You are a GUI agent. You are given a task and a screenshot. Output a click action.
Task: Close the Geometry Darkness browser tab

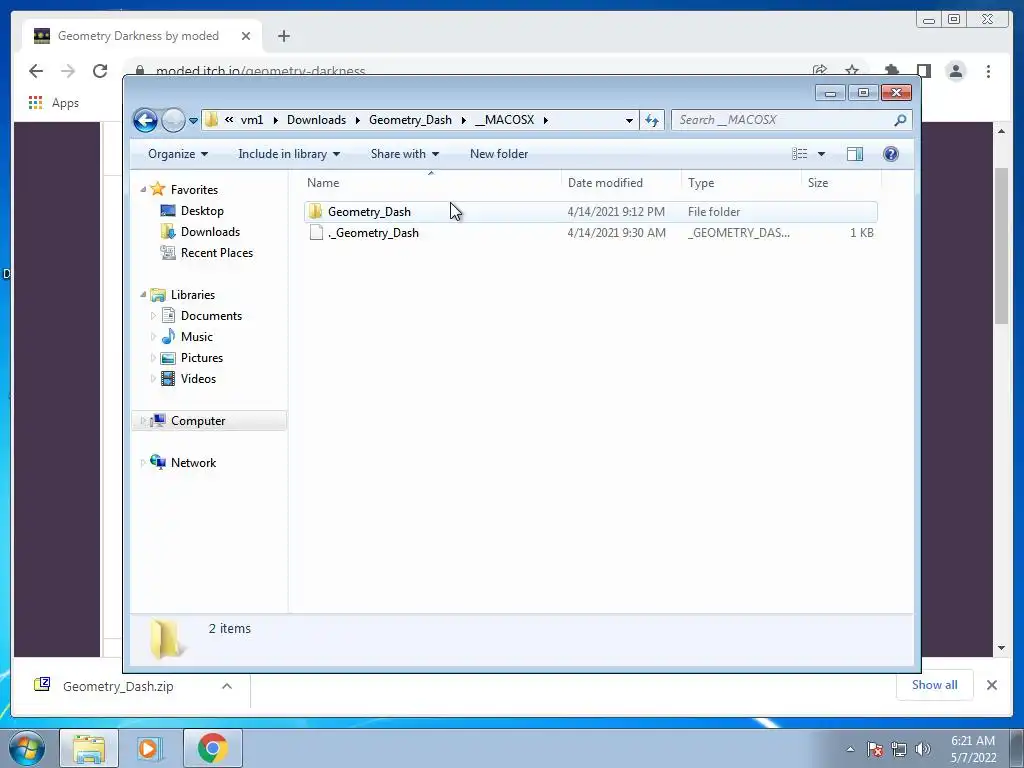(x=246, y=36)
